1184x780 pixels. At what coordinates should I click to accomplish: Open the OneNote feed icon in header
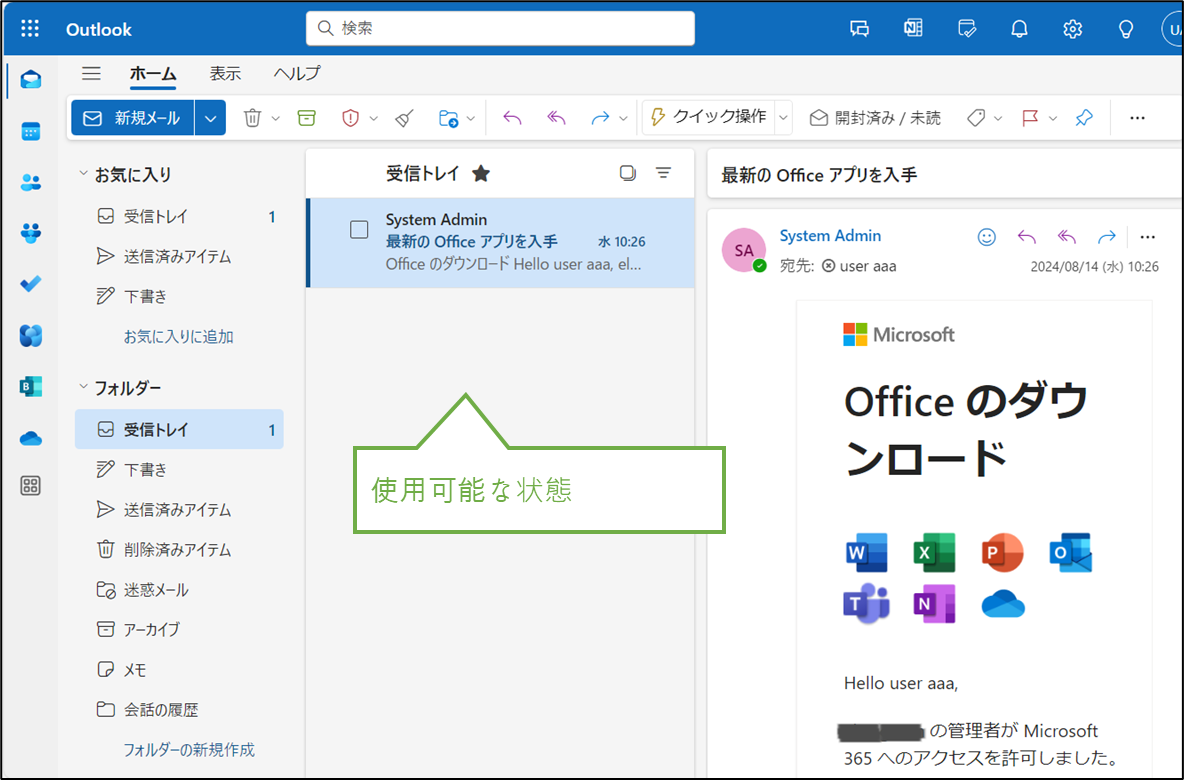click(x=913, y=29)
